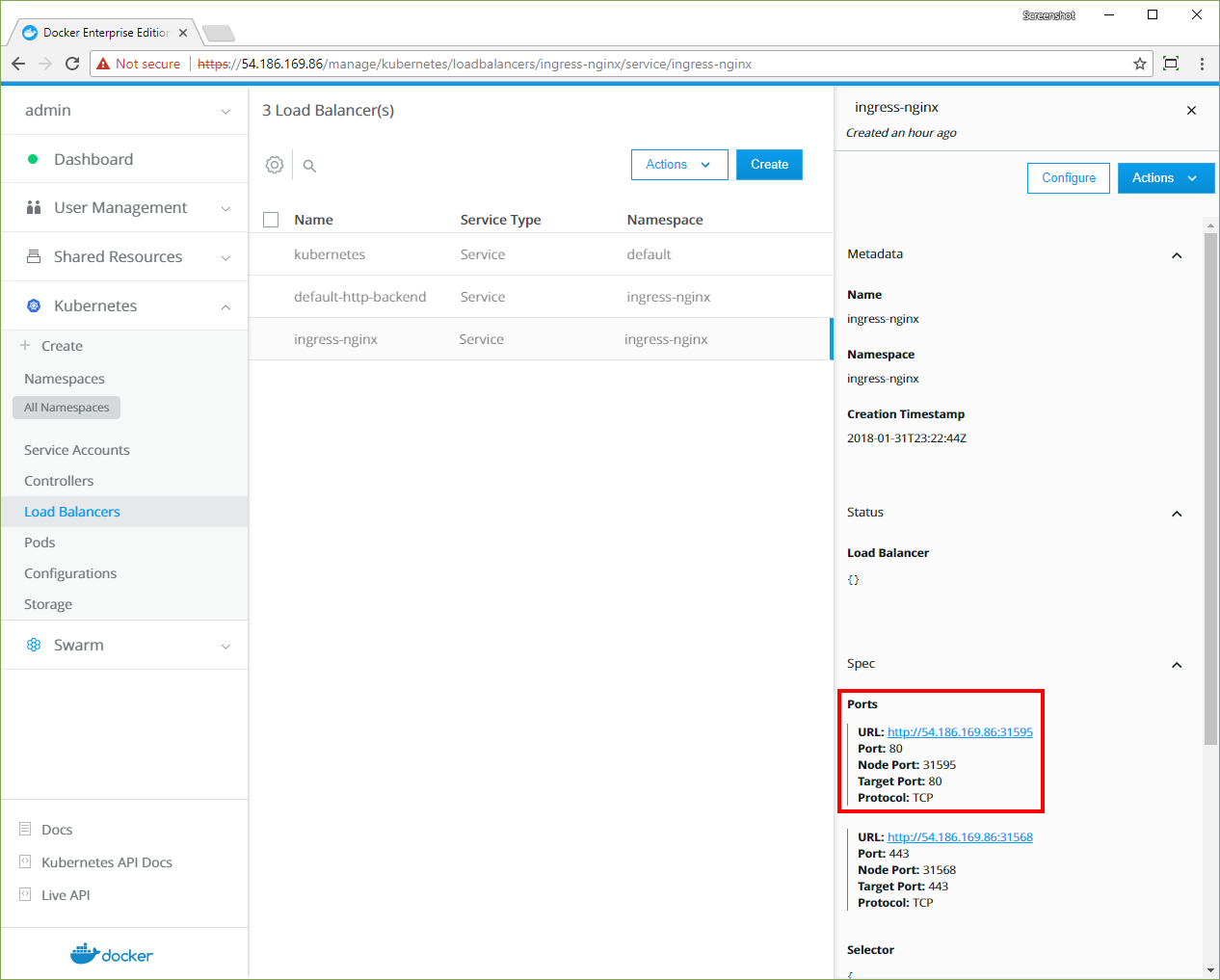Click the plus icon beside Create
Image resolution: width=1220 pixels, height=980 pixels.
point(25,345)
